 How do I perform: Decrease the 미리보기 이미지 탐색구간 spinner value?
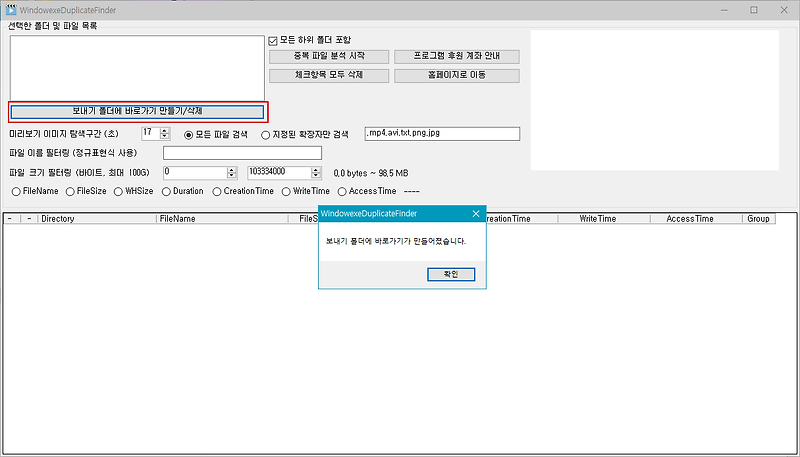pyautogui.click(x=164, y=137)
